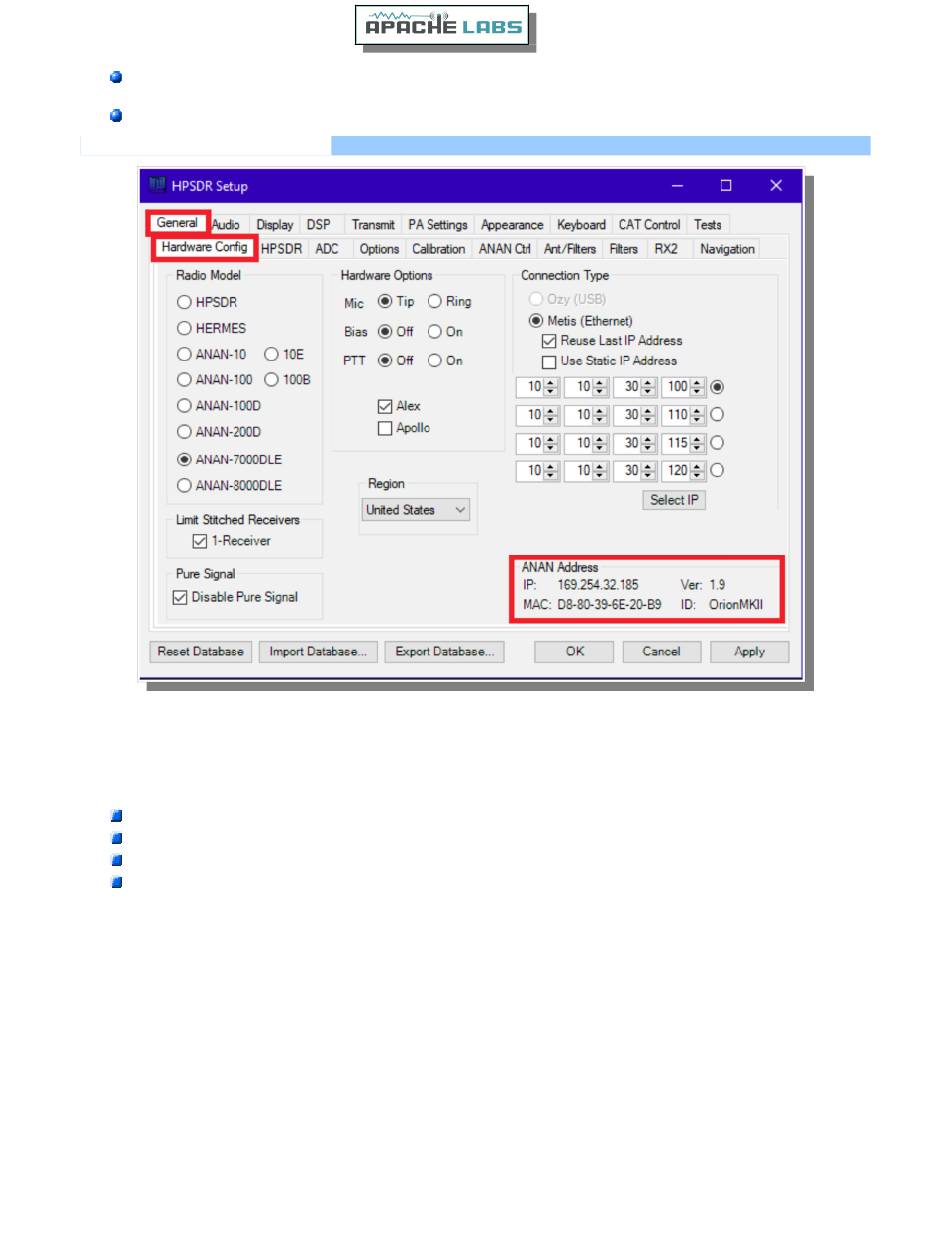Switch to the Tests tab

pos(708,225)
